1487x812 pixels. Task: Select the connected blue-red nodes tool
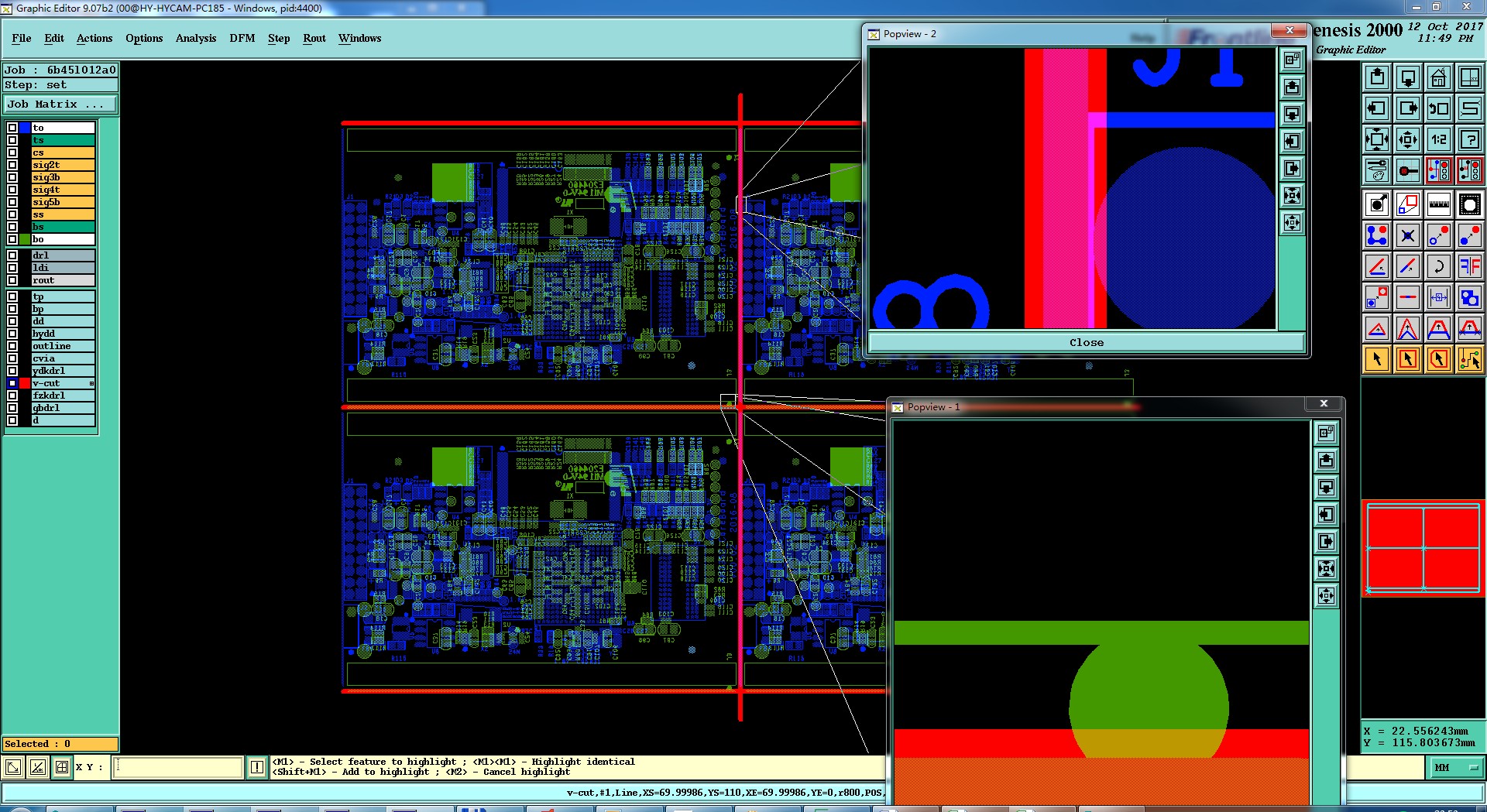(1377, 235)
